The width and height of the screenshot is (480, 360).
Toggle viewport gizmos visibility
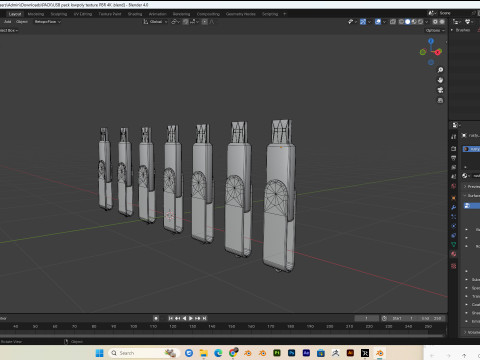(x=363, y=22)
